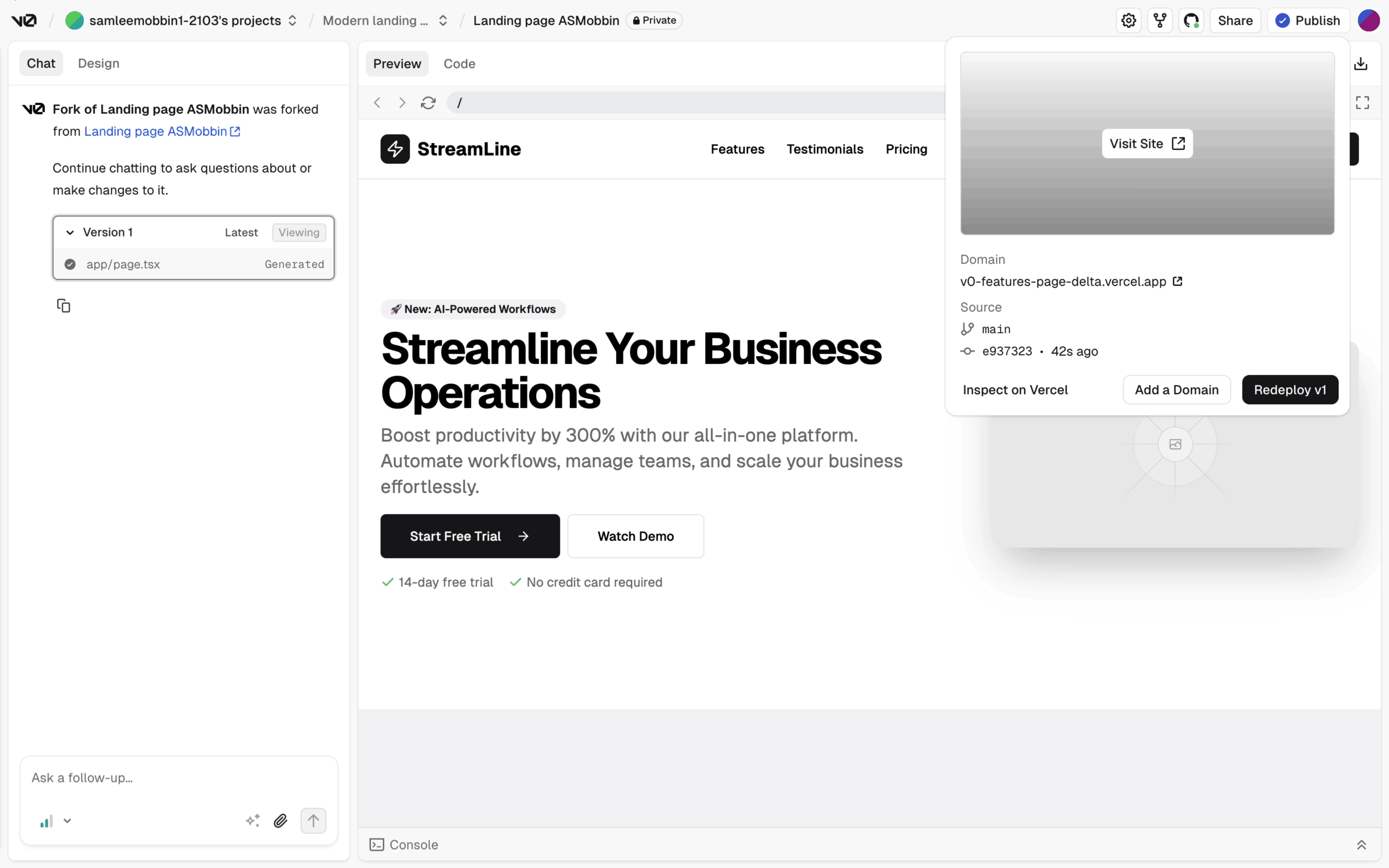The image size is (1389, 868).
Task: Click the enhance prompt sparkle icon
Action: pos(253,820)
